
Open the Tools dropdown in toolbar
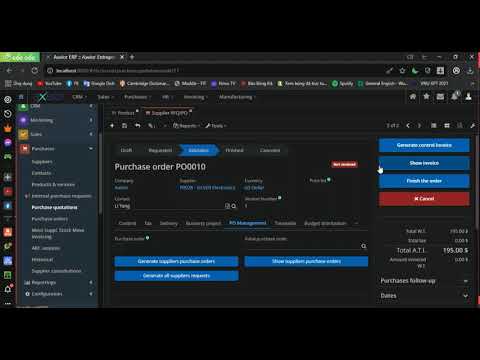[x=216, y=126]
